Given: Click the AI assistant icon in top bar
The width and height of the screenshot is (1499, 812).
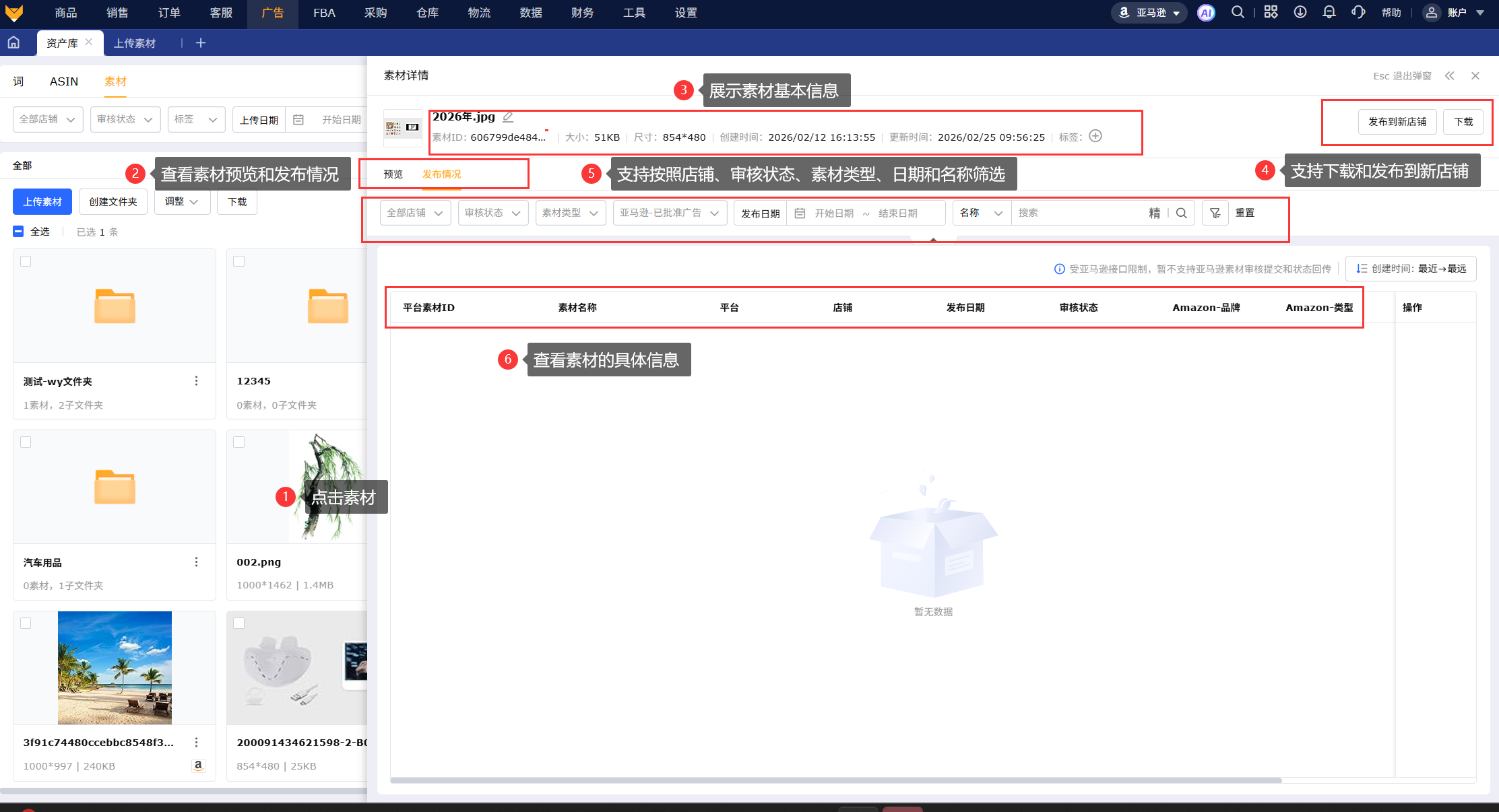Looking at the screenshot, I should click(1206, 13).
